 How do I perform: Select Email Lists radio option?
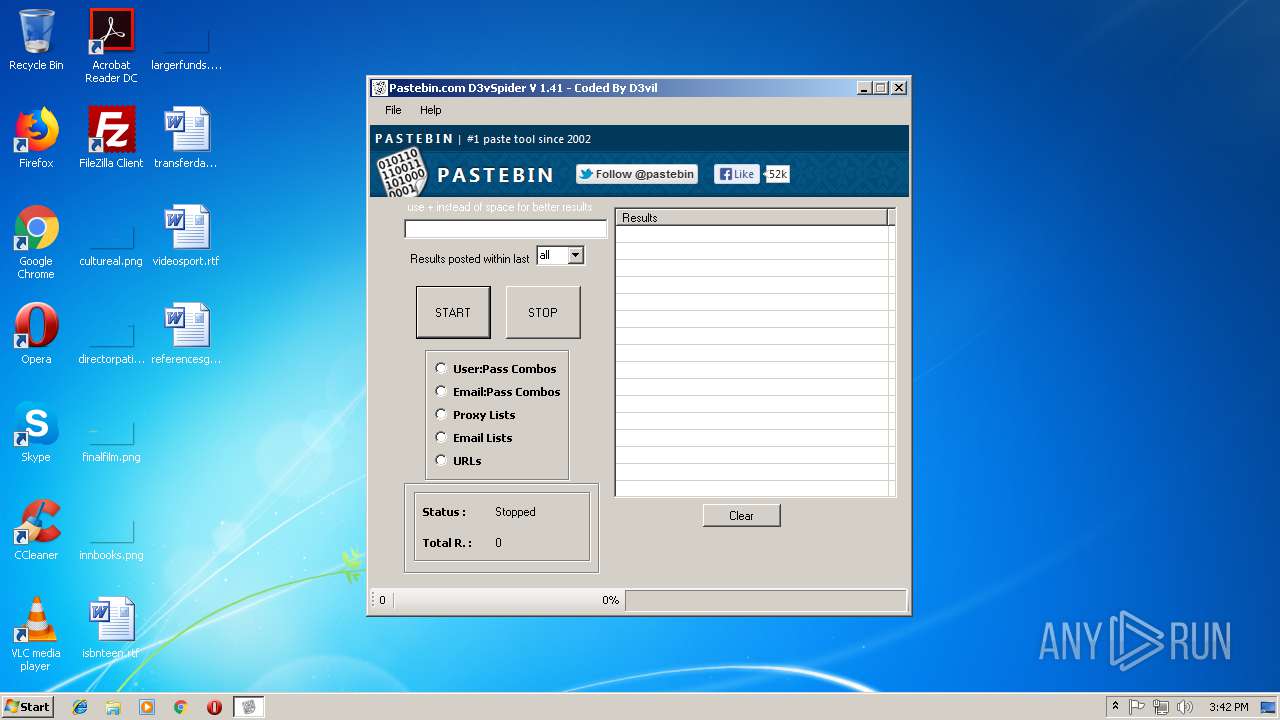(474, 438)
